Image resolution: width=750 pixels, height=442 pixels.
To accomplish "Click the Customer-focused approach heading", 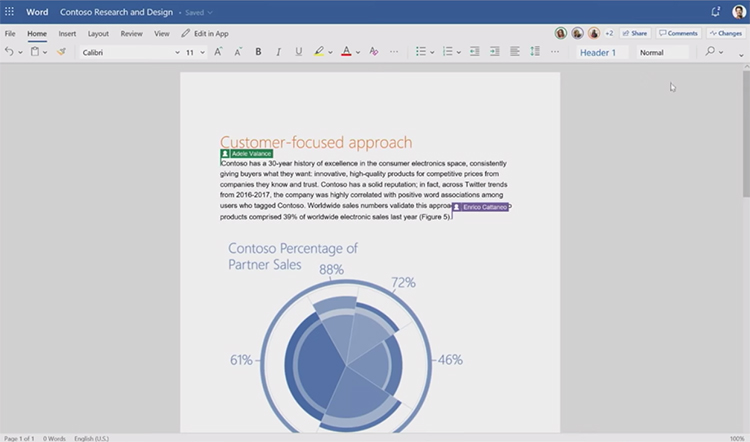I will point(316,142).
